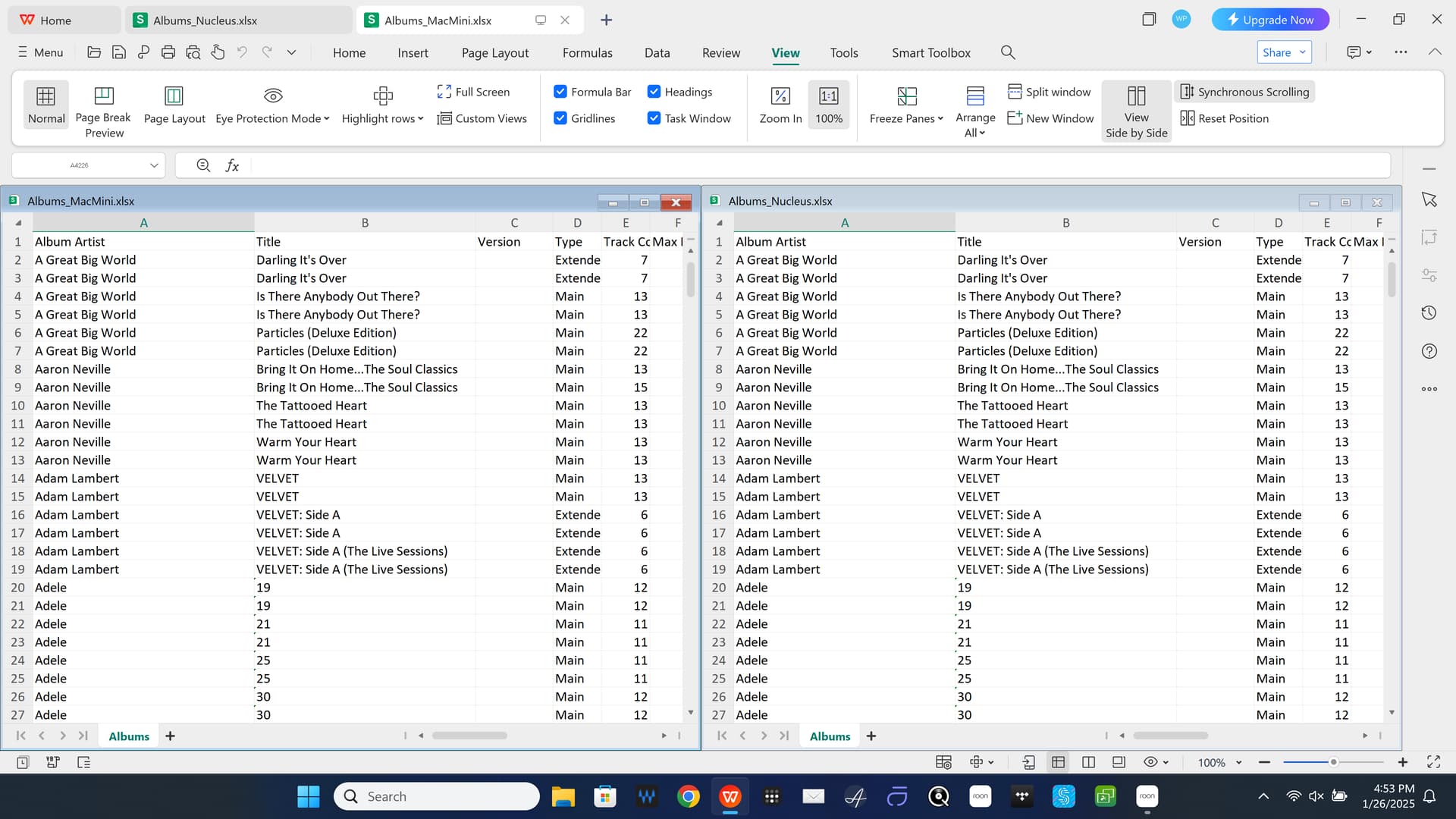1456x819 pixels.
Task: Open Eye Protection Mode dropdown
Action: click(x=326, y=119)
